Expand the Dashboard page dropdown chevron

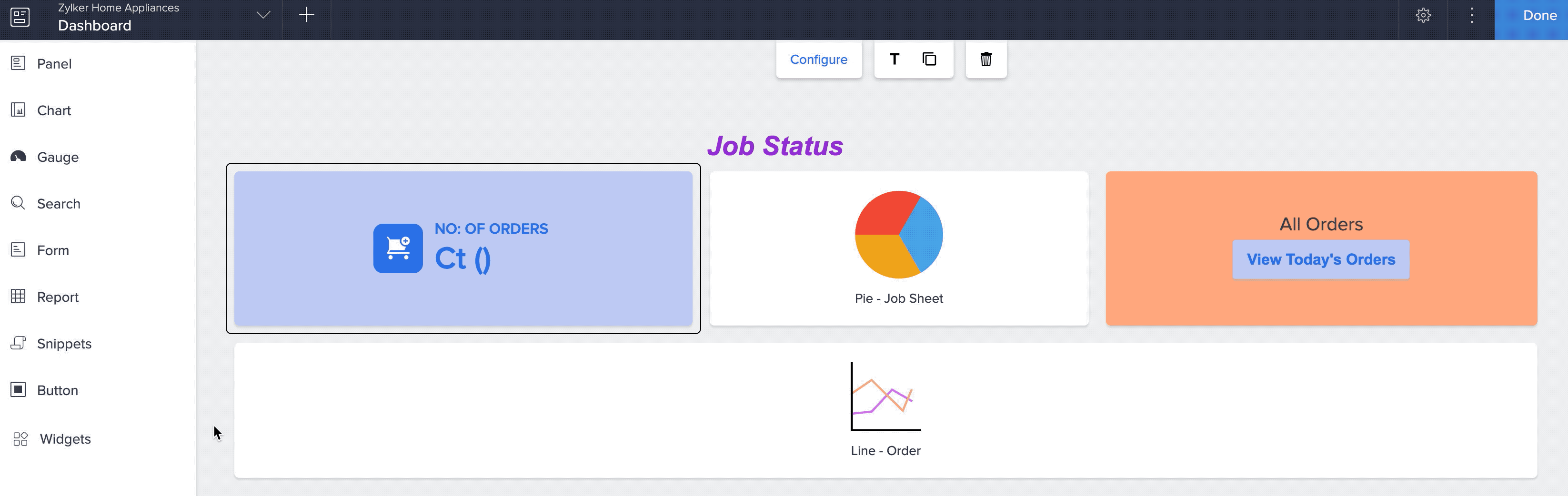[263, 15]
